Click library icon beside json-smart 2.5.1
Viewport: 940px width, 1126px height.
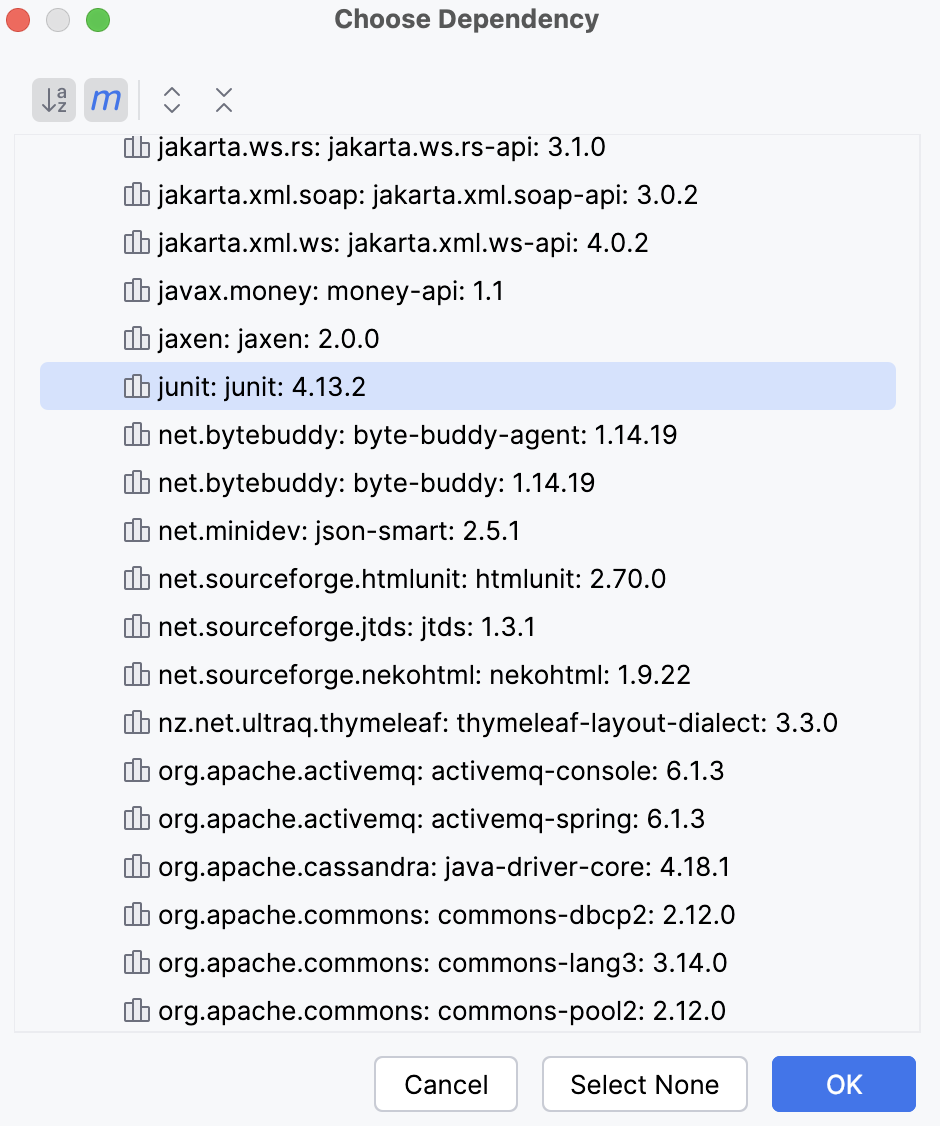[135, 531]
